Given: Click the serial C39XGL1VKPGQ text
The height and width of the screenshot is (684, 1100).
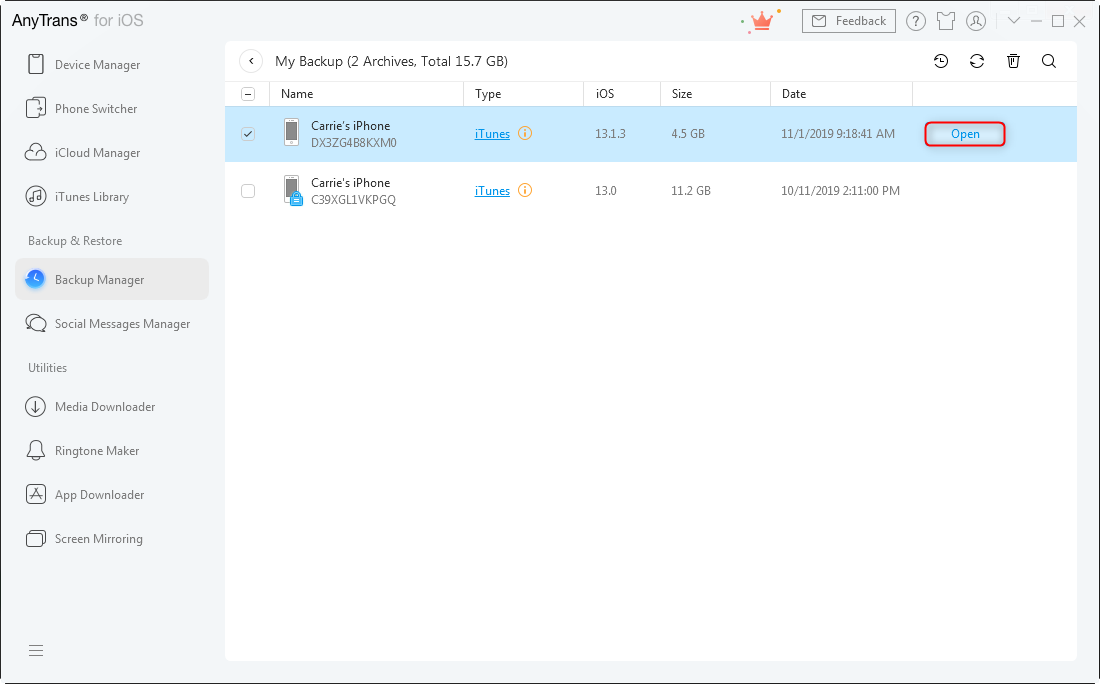Looking at the screenshot, I should (x=354, y=199).
